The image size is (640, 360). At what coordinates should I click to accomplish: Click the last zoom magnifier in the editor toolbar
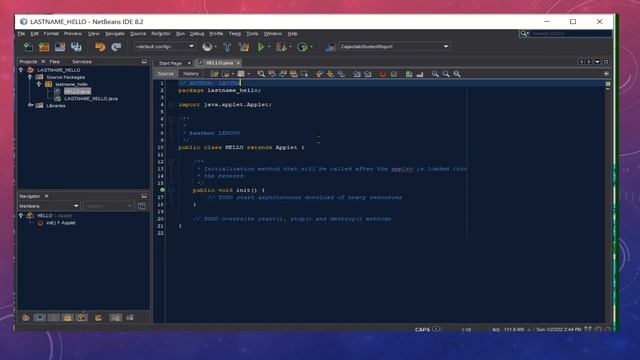point(457,74)
